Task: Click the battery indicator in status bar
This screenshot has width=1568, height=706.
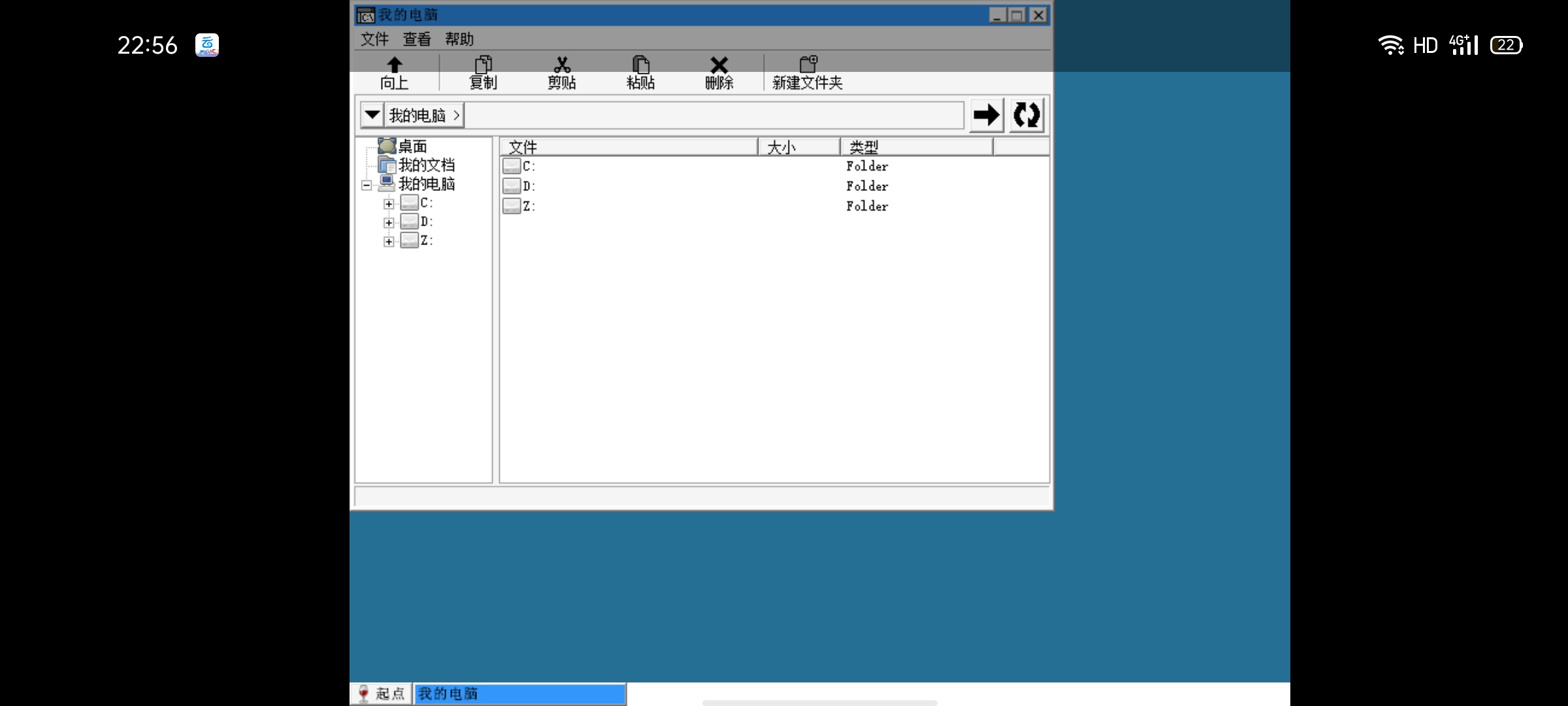Action: [x=1506, y=45]
